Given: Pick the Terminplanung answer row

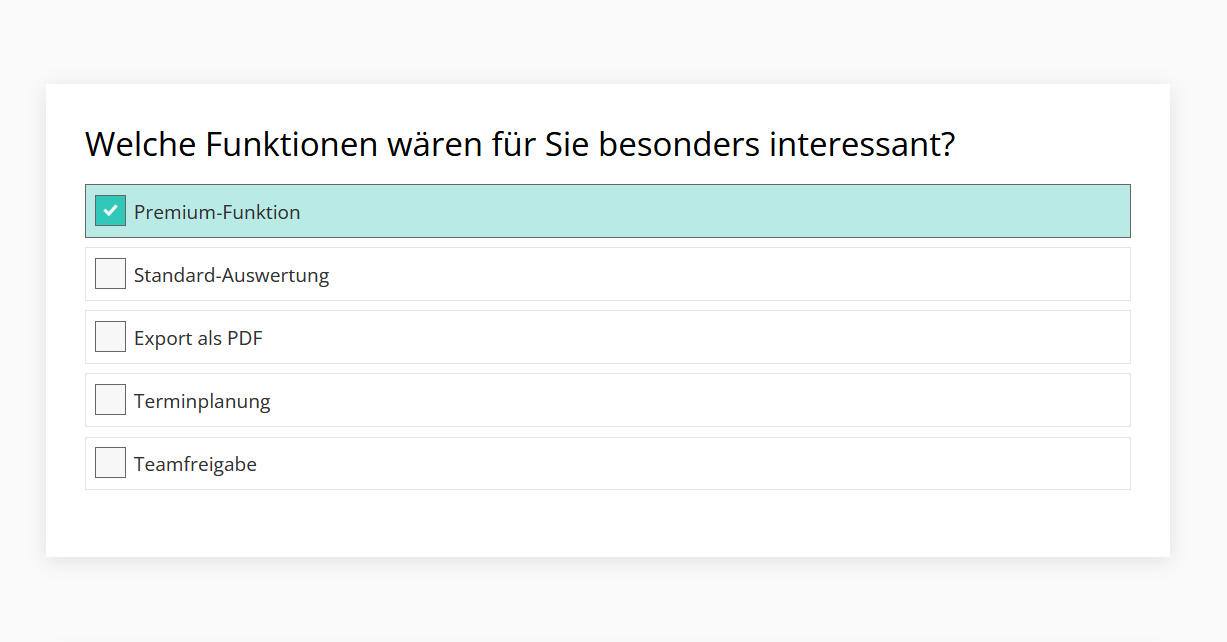Looking at the screenshot, I should tap(700, 400).
